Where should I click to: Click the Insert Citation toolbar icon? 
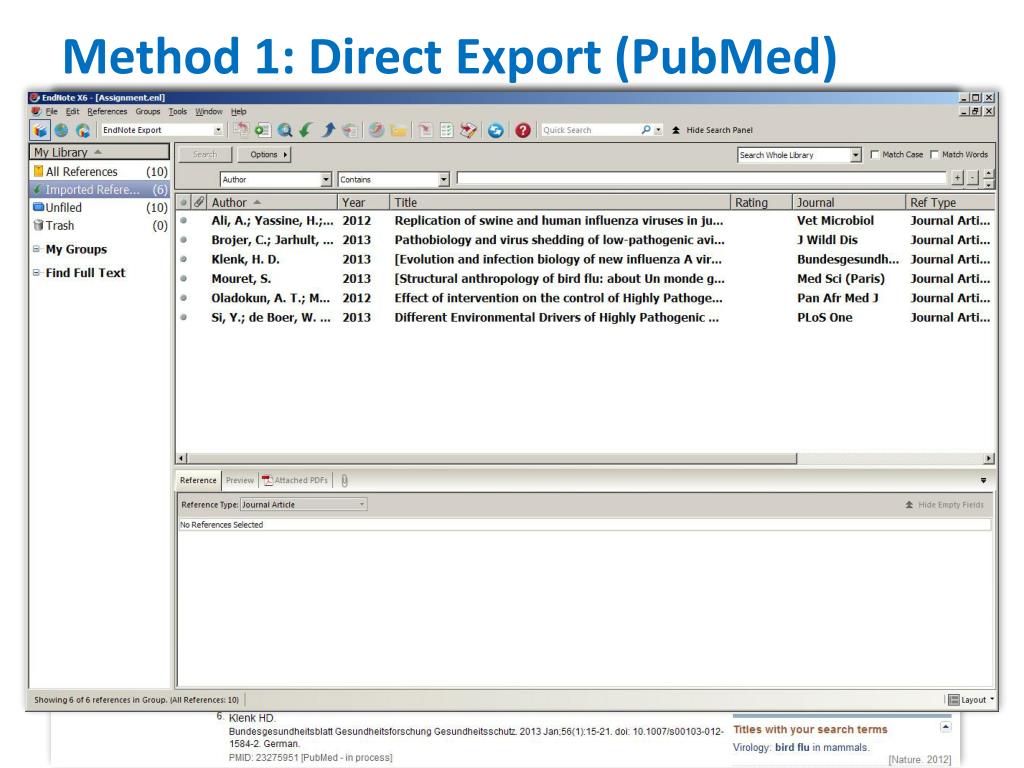click(425, 130)
